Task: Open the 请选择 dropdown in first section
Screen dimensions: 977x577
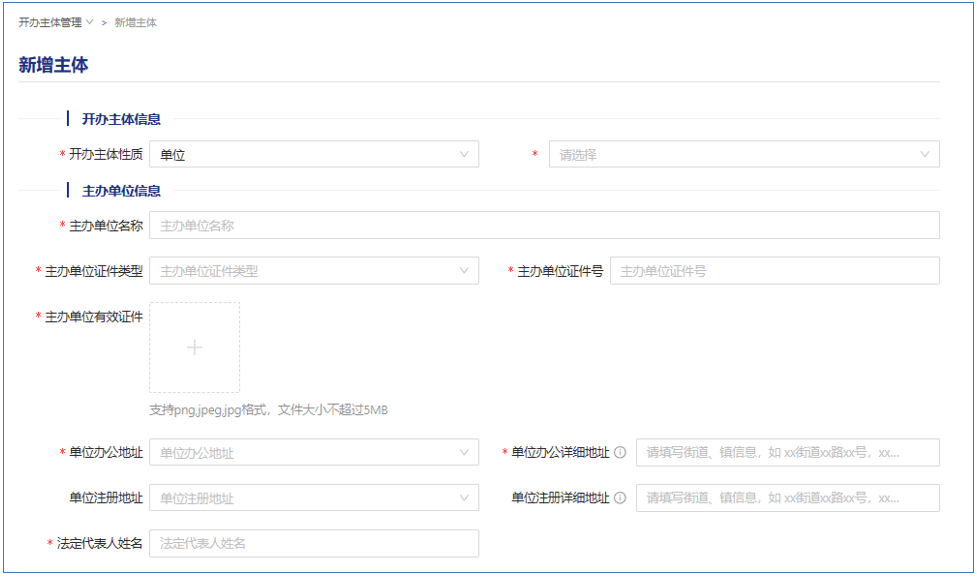Action: tap(743, 155)
